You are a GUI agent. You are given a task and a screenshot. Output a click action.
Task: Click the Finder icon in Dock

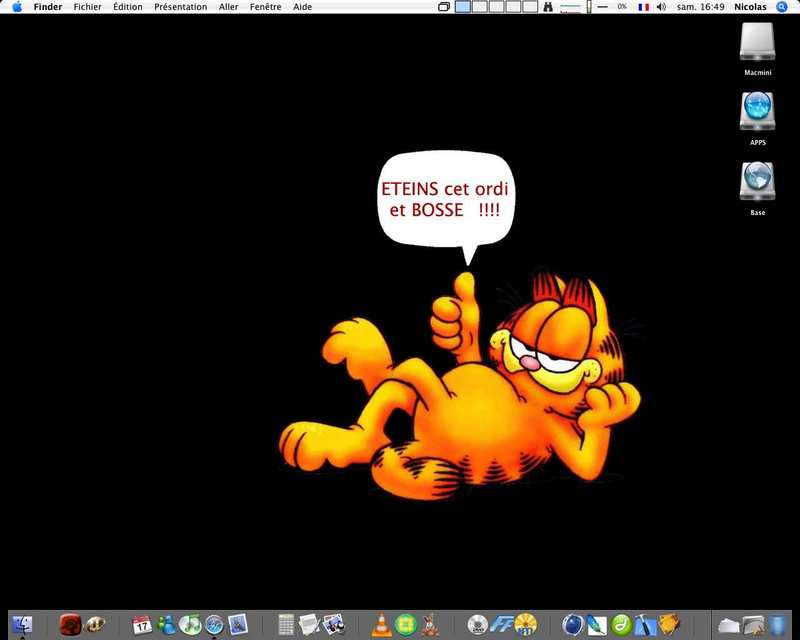click(22, 625)
